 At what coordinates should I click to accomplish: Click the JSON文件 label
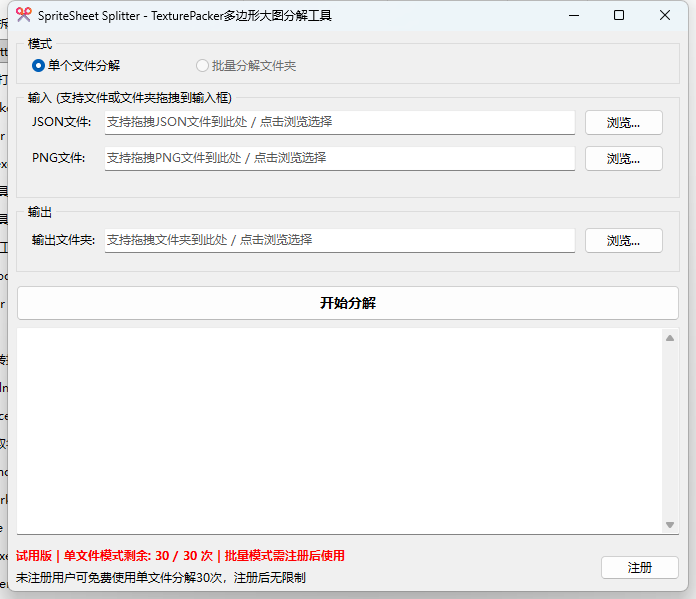coord(61,122)
